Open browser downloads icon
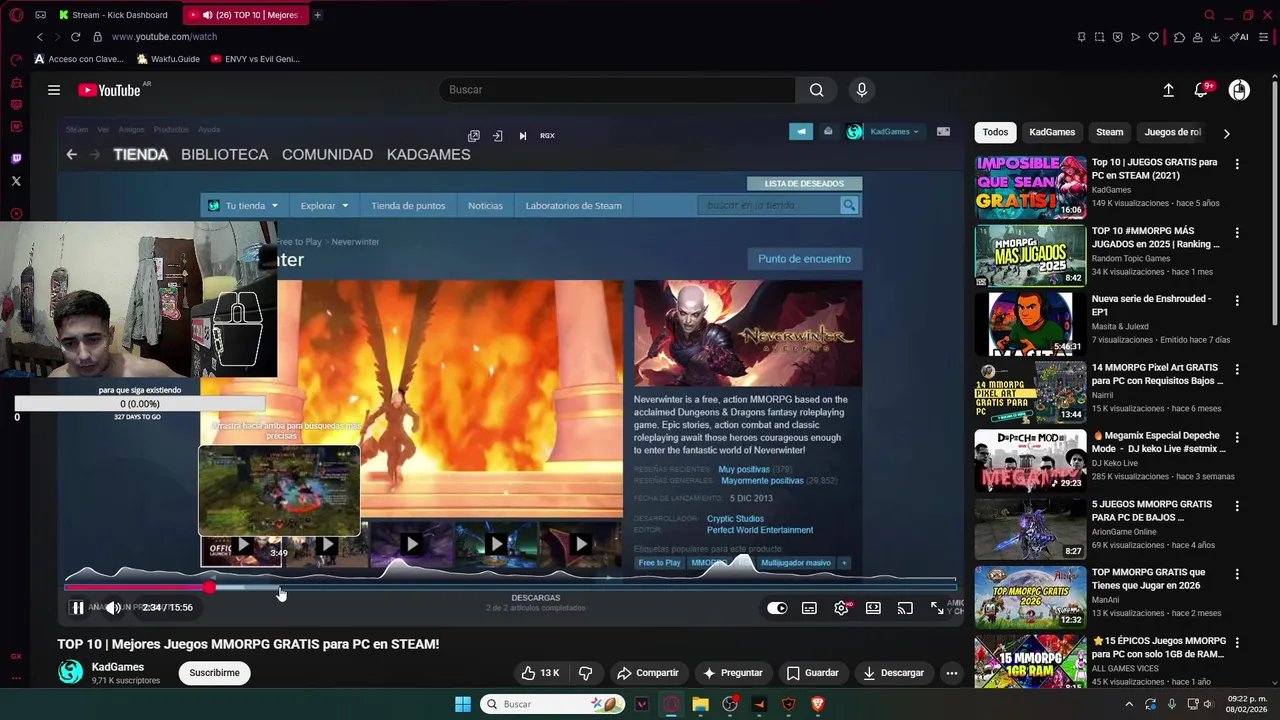Image resolution: width=1280 pixels, height=720 pixels. (x=1215, y=37)
